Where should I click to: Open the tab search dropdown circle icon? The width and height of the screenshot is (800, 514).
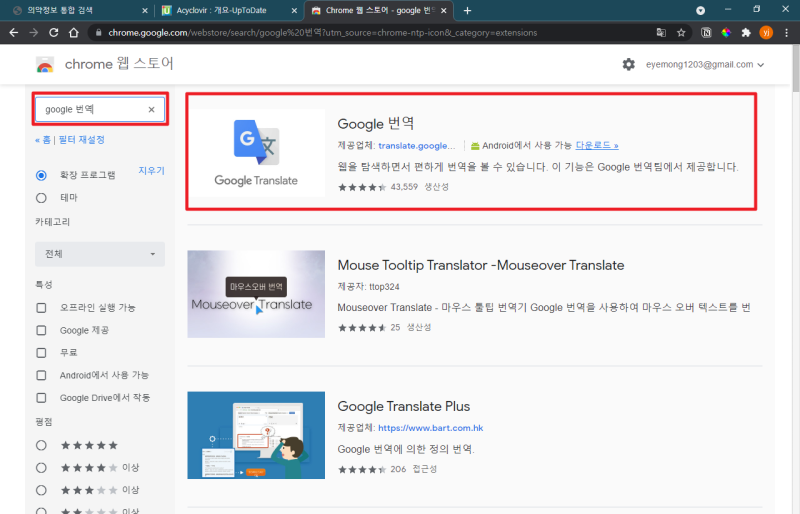tap(701, 10)
